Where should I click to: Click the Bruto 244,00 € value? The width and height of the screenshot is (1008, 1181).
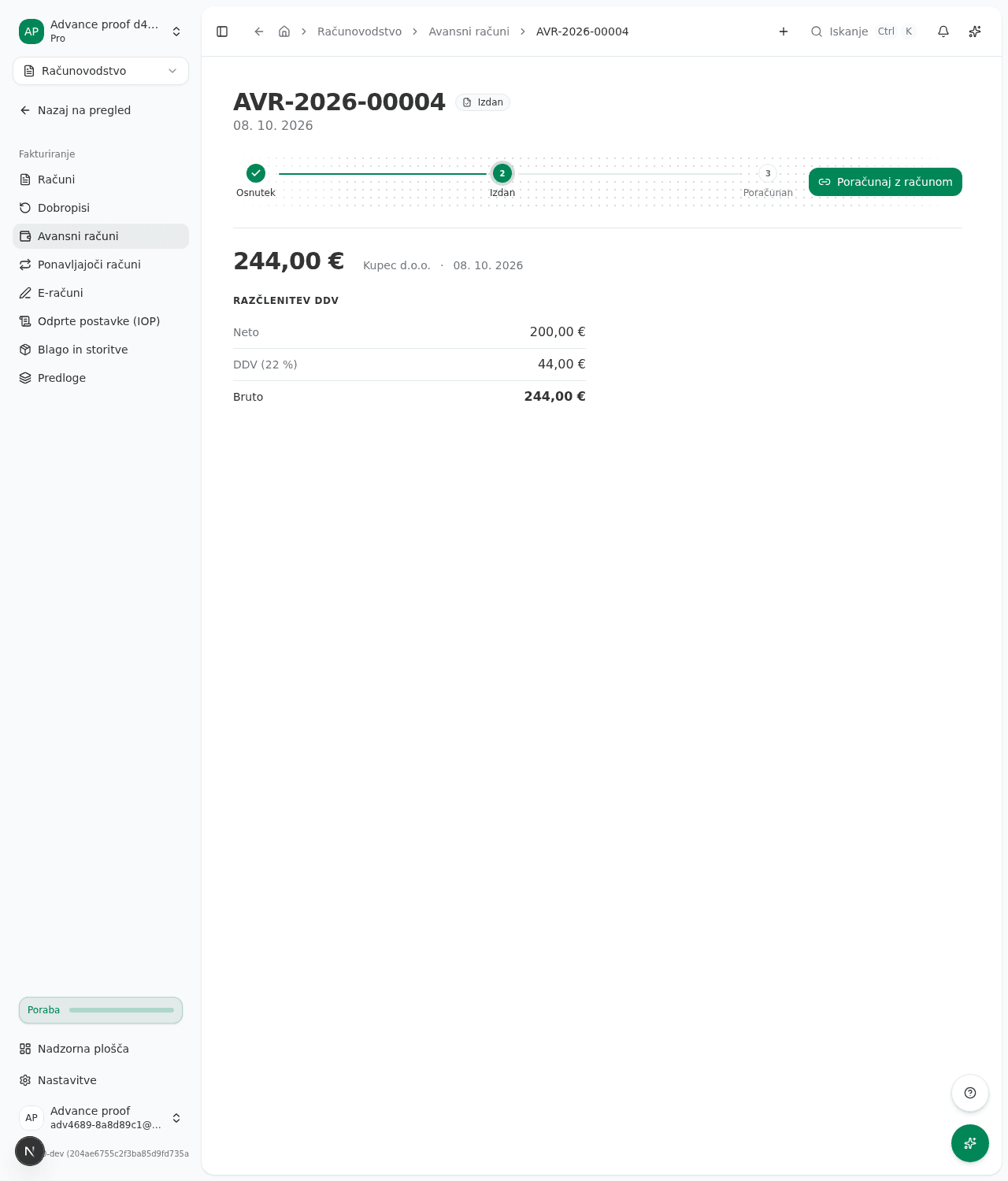(x=554, y=397)
